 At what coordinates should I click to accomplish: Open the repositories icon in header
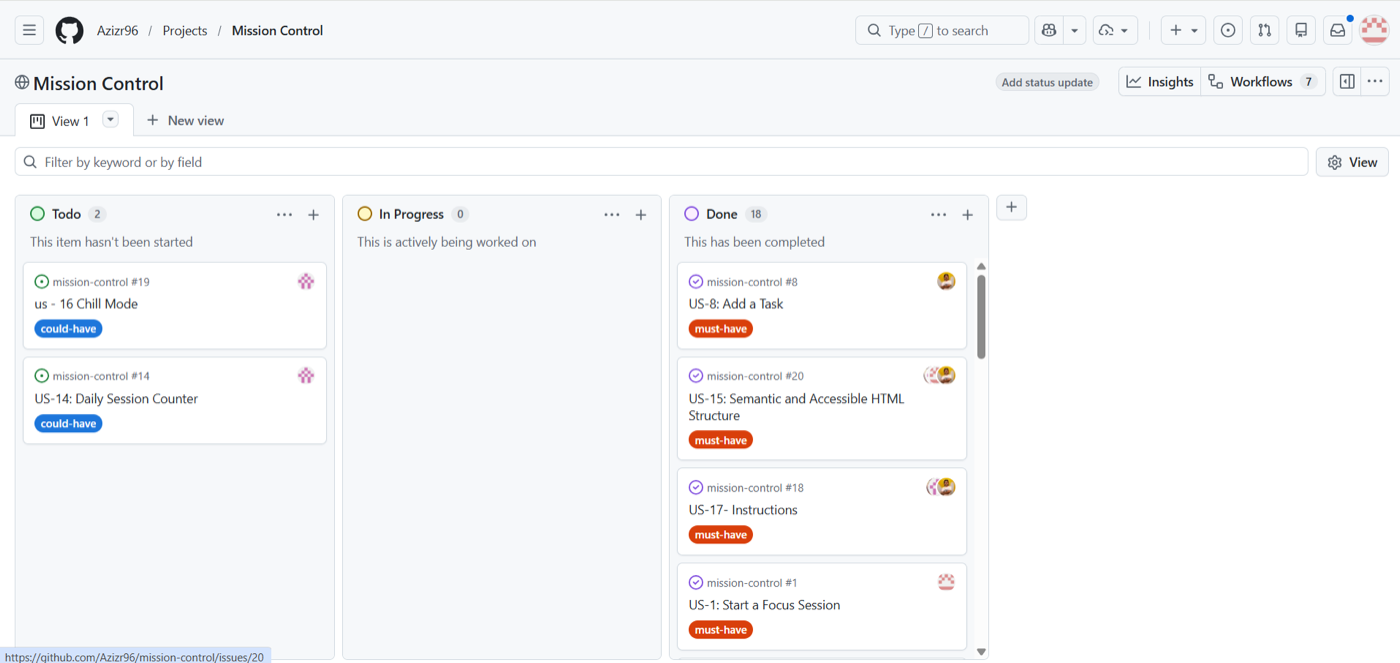[1301, 30]
